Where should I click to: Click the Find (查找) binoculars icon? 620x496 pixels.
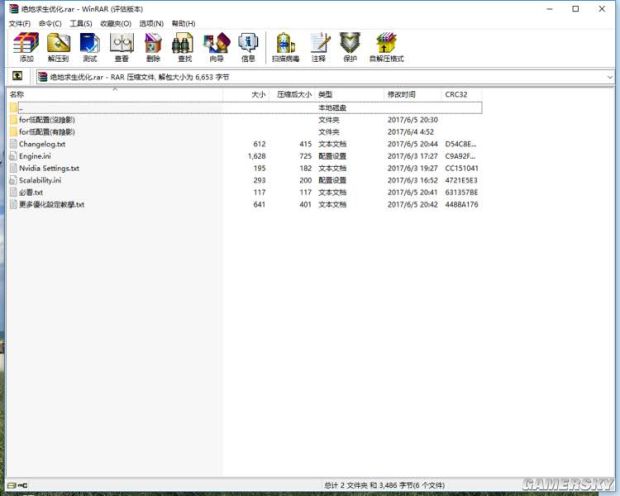(183, 44)
